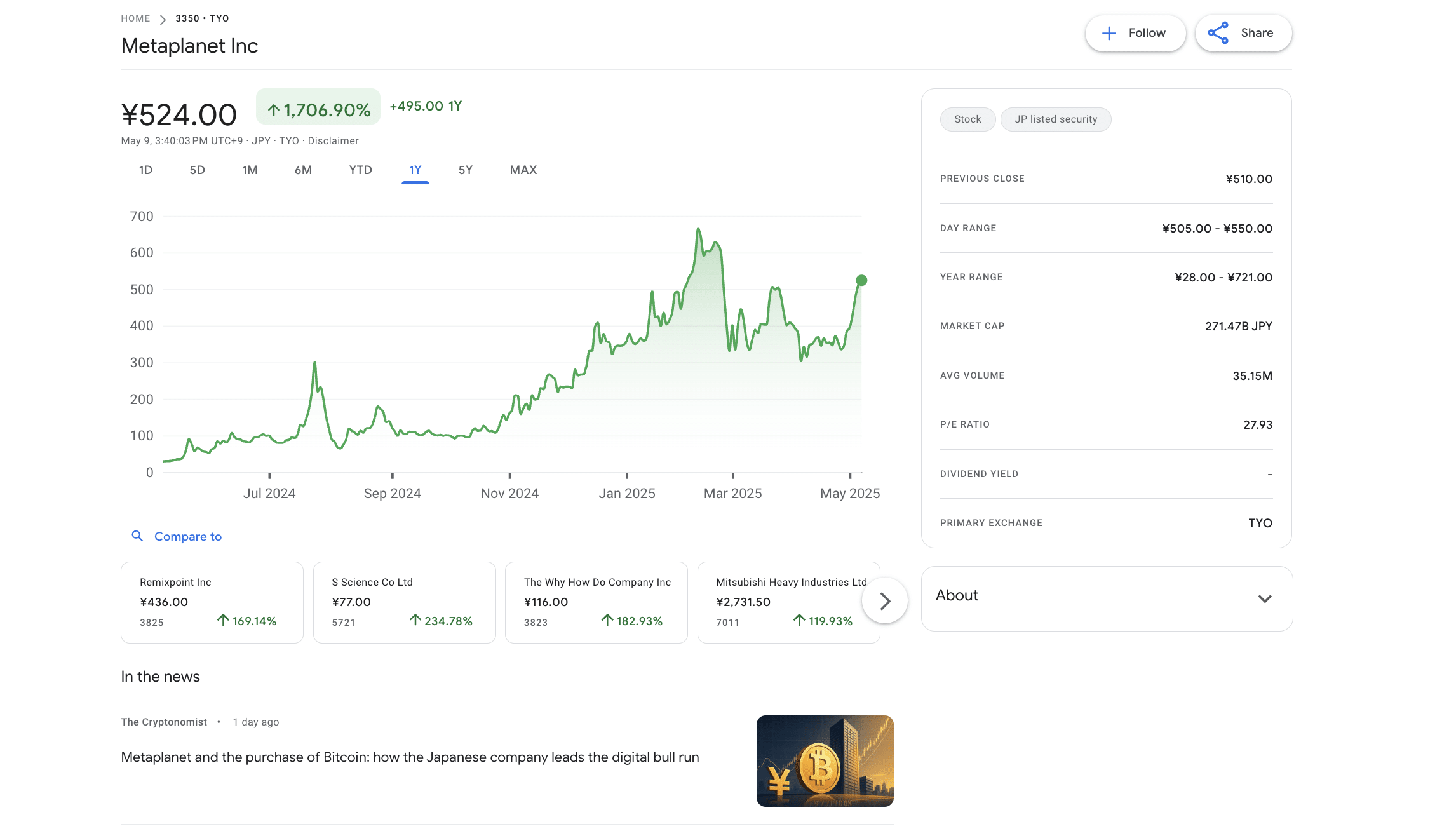The image size is (1456, 831).
Task: Select the 1Y time range tab
Action: click(x=415, y=170)
